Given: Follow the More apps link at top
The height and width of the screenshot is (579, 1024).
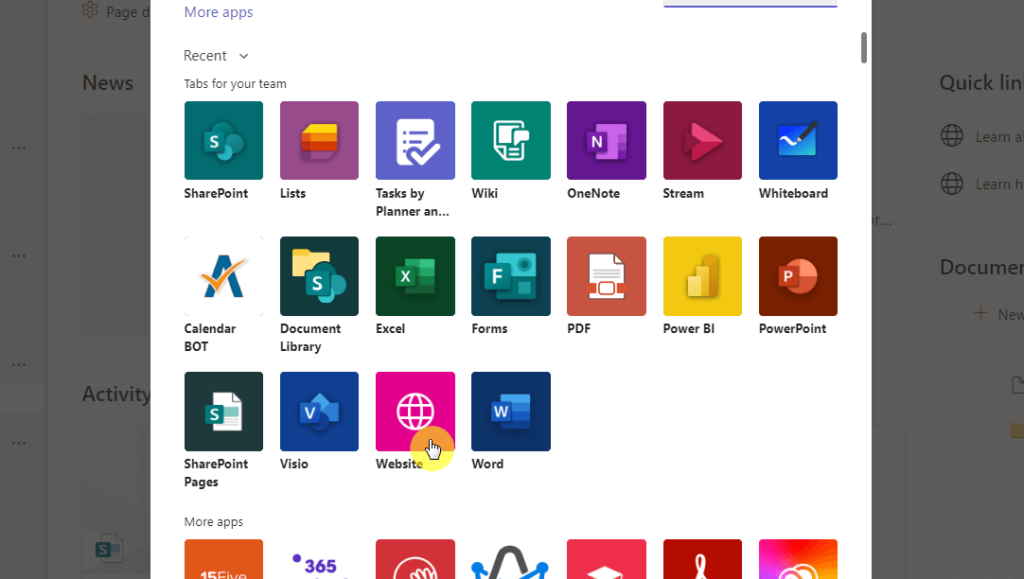Looking at the screenshot, I should pyautogui.click(x=218, y=12).
